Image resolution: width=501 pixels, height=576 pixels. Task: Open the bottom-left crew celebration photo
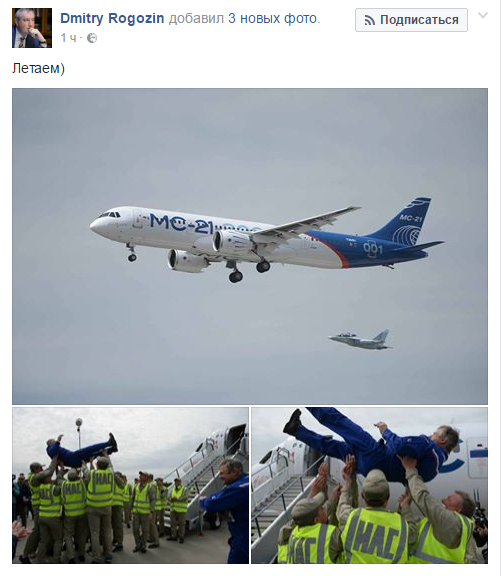(x=130, y=485)
